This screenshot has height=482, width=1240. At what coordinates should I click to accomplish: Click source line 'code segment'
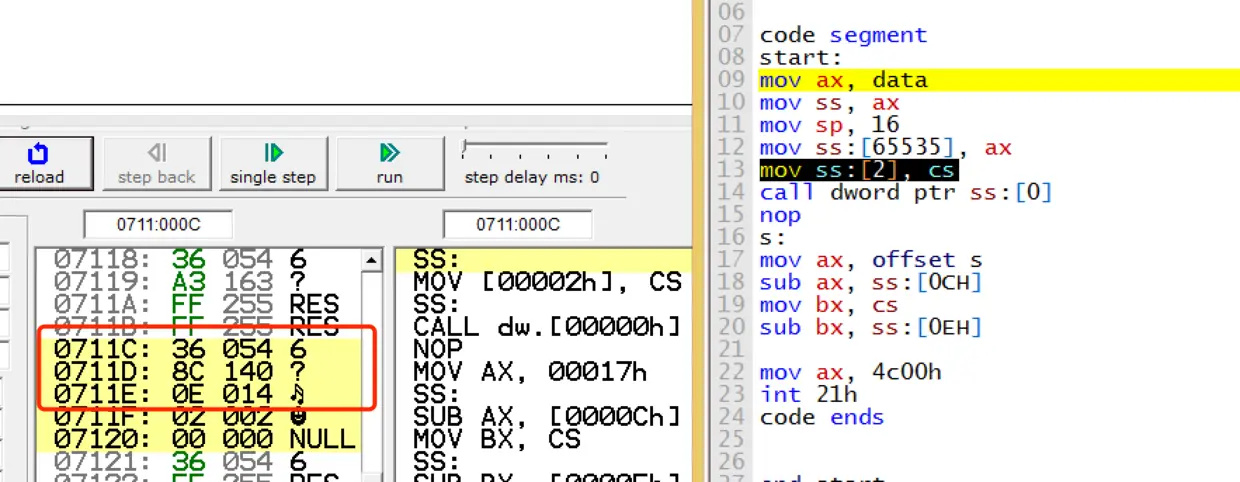[843, 35]
